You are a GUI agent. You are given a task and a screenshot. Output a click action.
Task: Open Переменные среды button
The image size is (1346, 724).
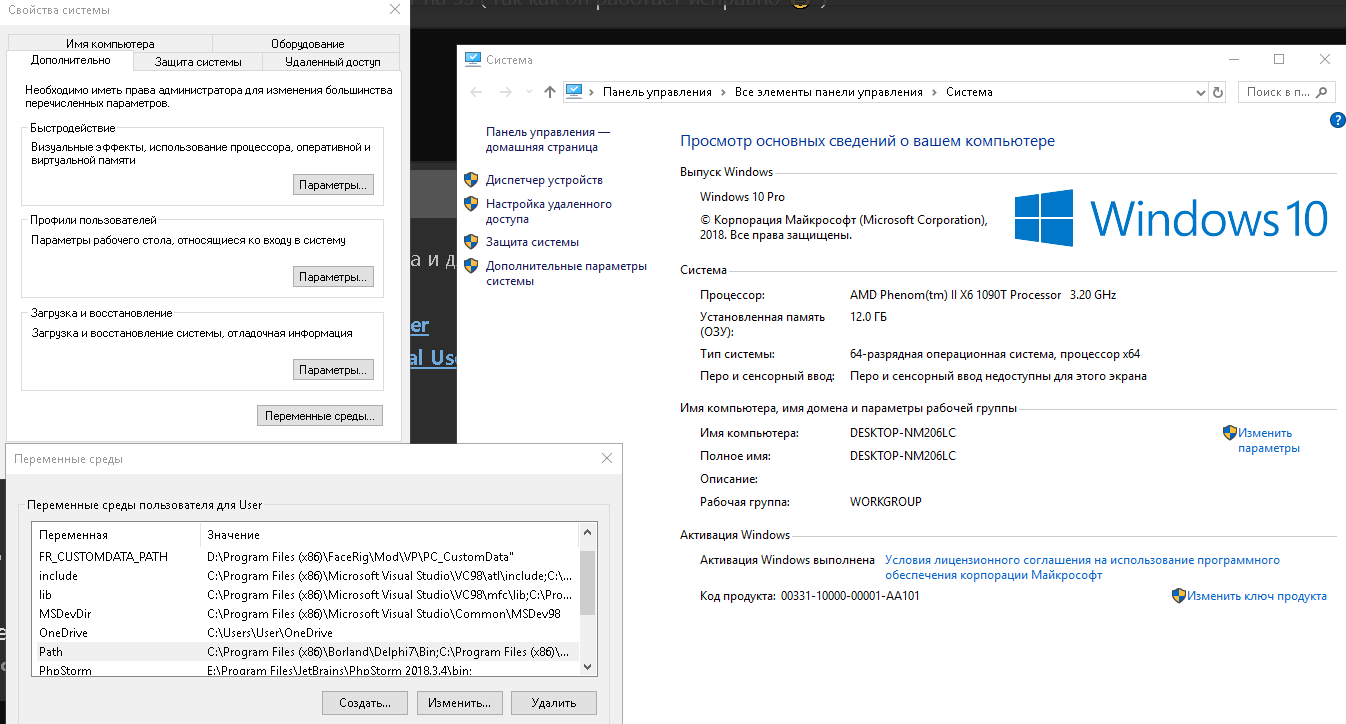tap(320, 416)
